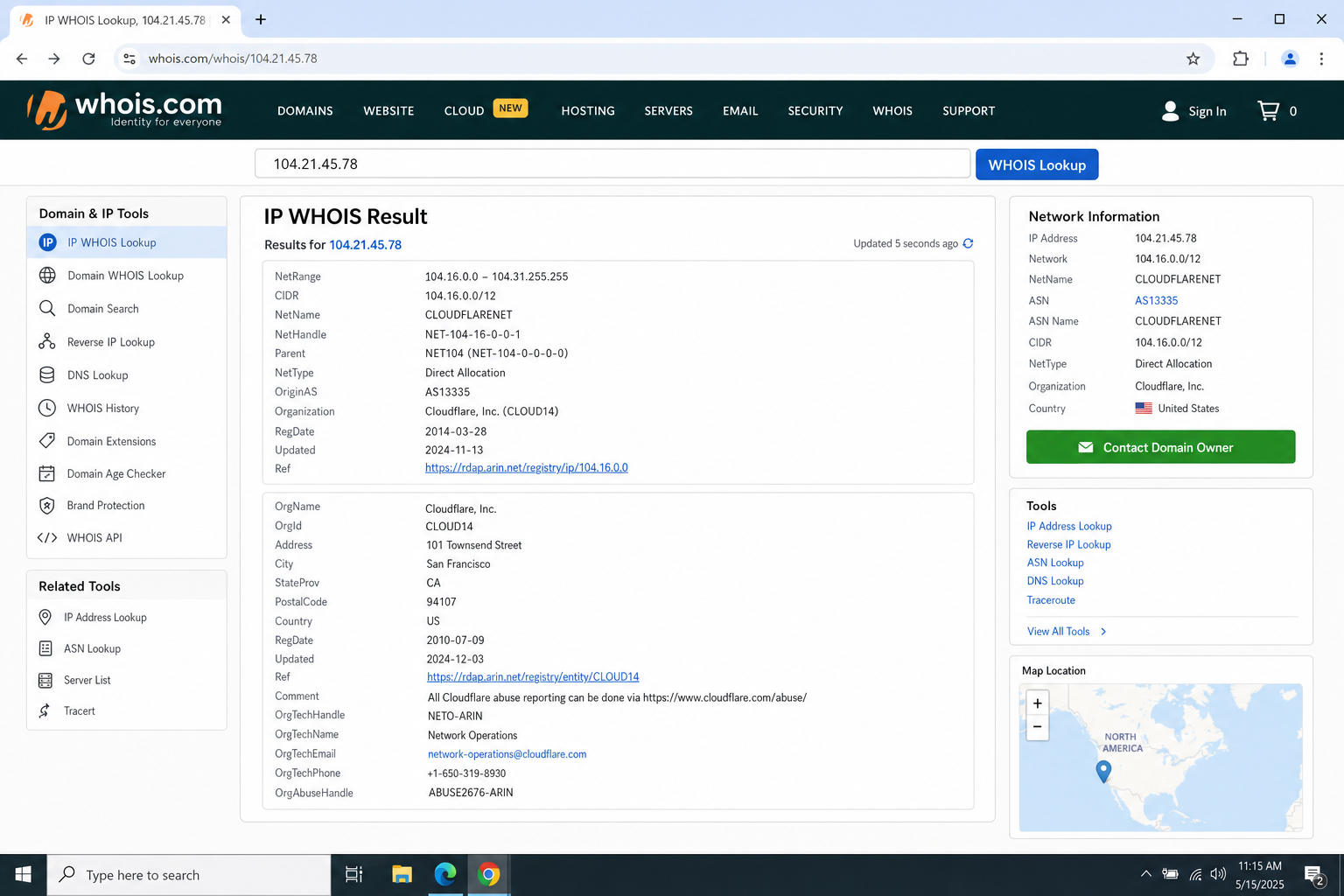This screenshot has width=1344, height=896.
Task: Click the calendar icon beside Domain Age Checker
Action: [47, 473]
